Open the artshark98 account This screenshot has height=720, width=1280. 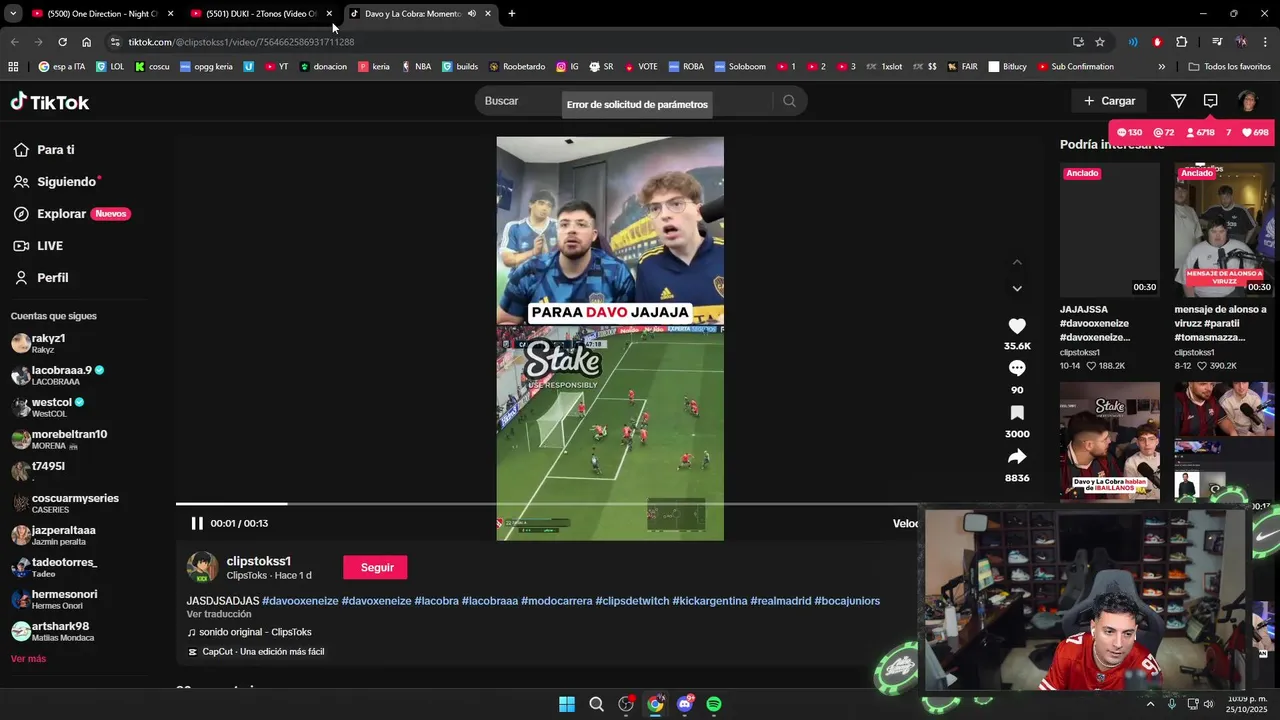[x=50, y=631]
